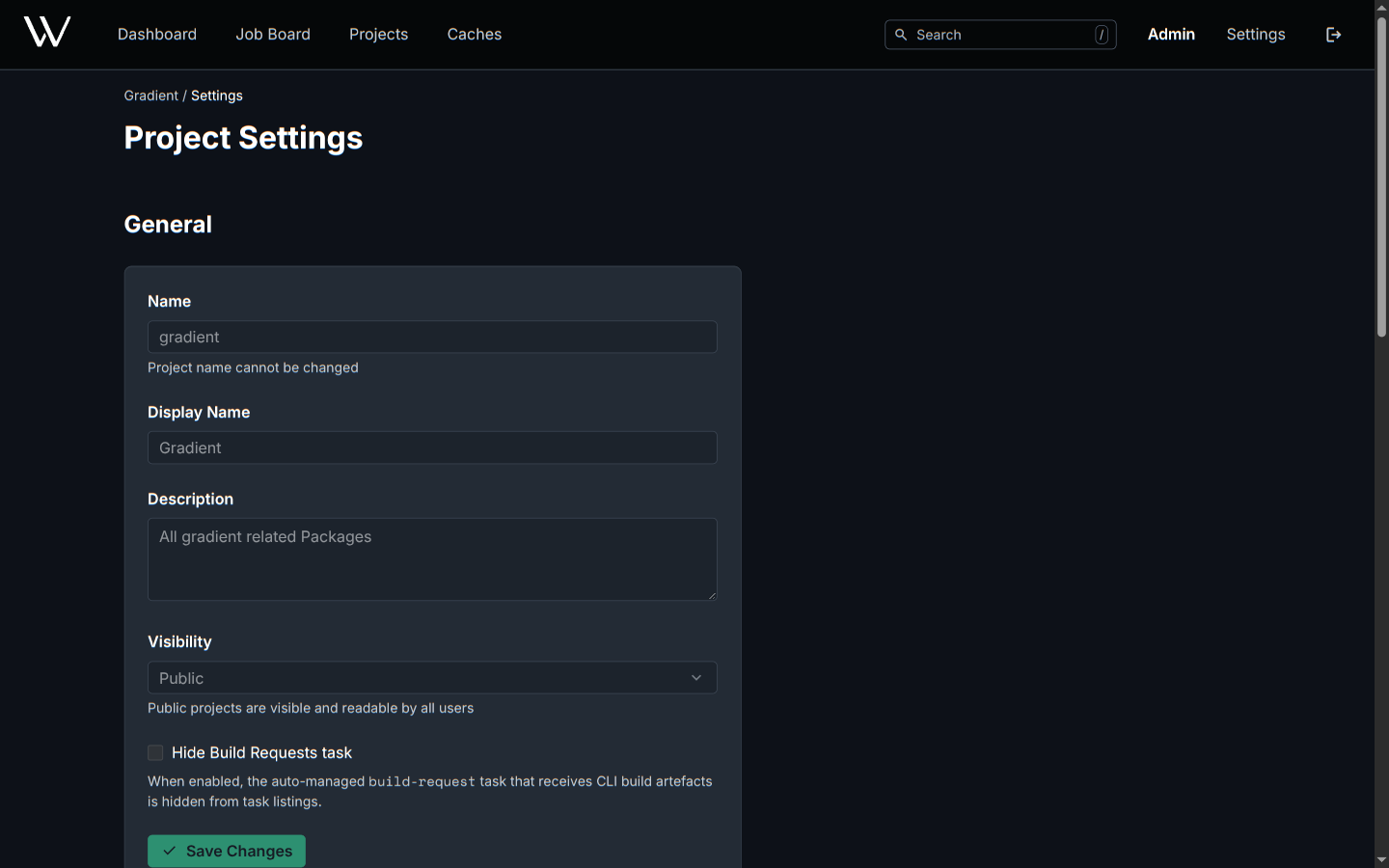Navigate to Projects
1389x868 pixels.
click(378, 34)
